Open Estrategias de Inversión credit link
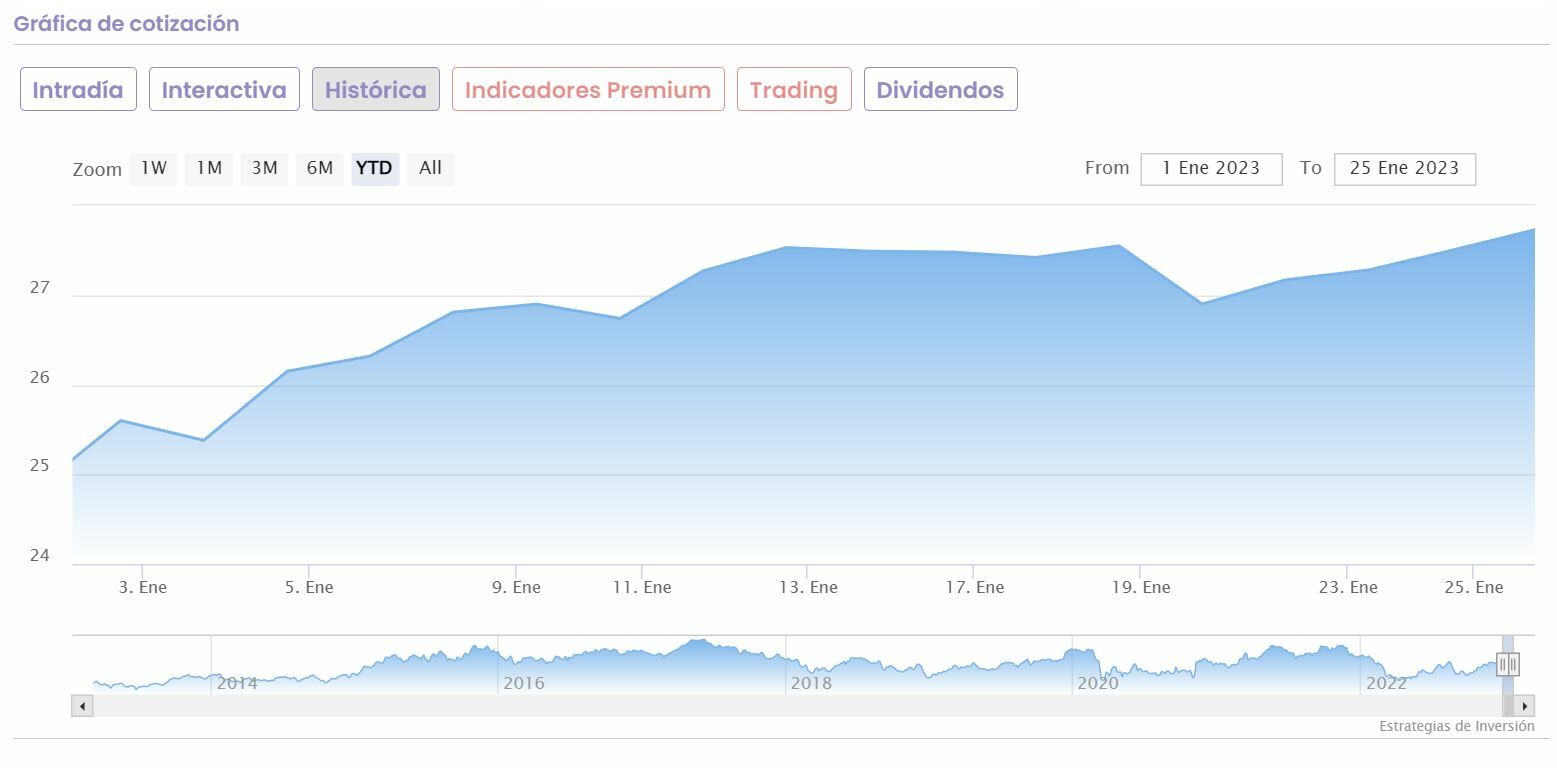 pos(1456,727)
